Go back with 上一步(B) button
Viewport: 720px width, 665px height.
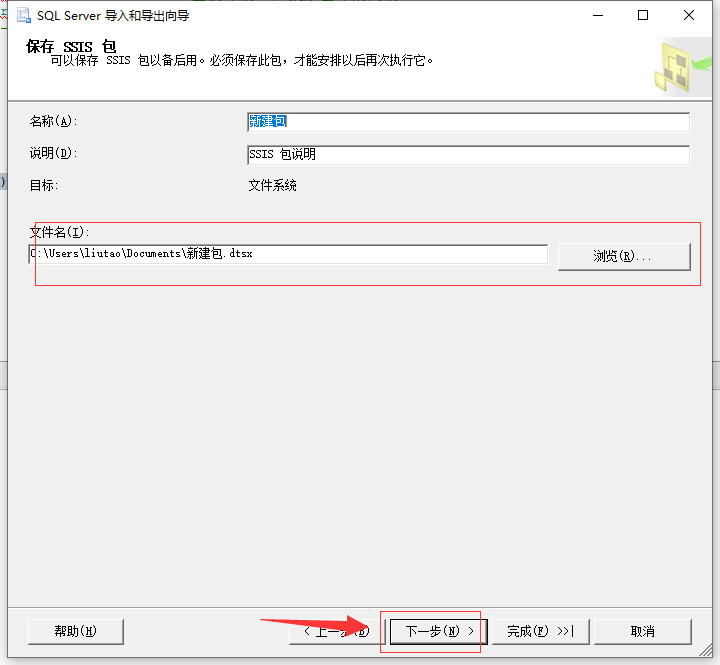pyautogui.click(x=337, y=631)
